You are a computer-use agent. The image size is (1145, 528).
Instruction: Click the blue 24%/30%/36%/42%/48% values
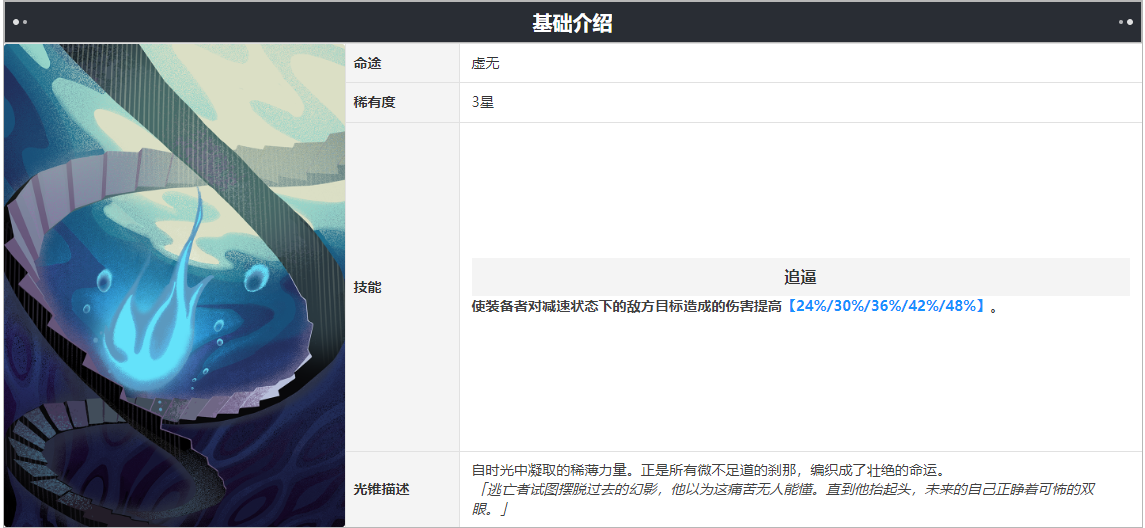pyautogui.click(x=886, y=307)
